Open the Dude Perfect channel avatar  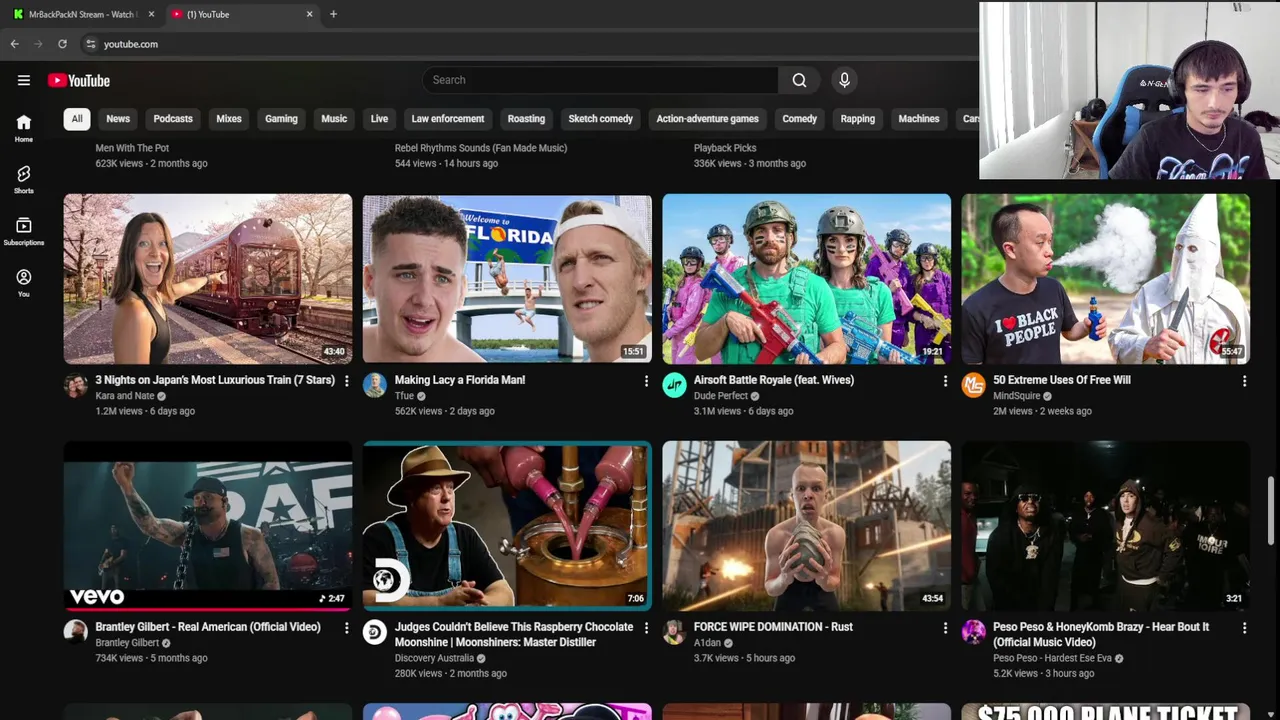tap(674, 385)
